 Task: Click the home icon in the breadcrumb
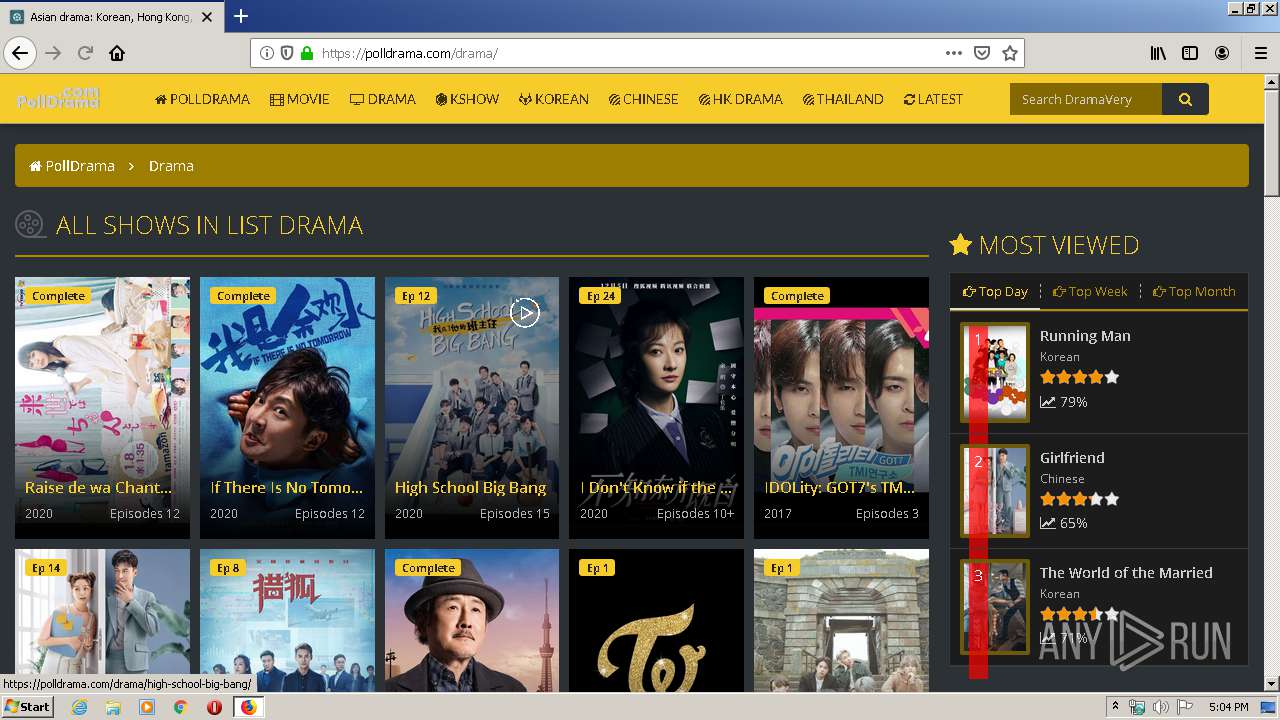[35, 166]
